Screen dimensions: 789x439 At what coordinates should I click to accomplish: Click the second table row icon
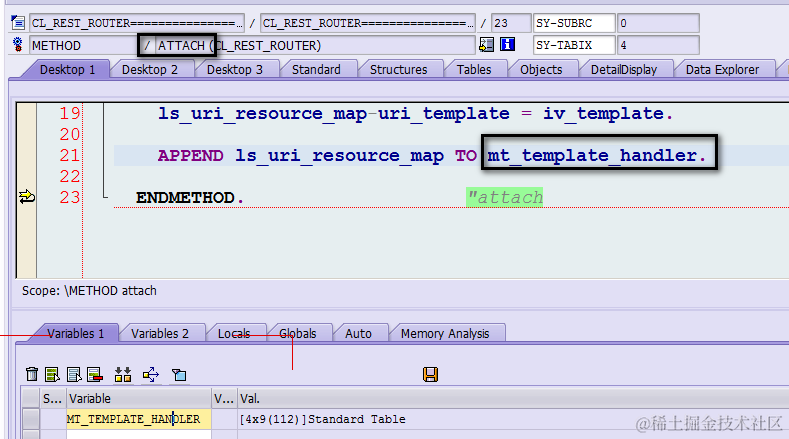point(74,374)
